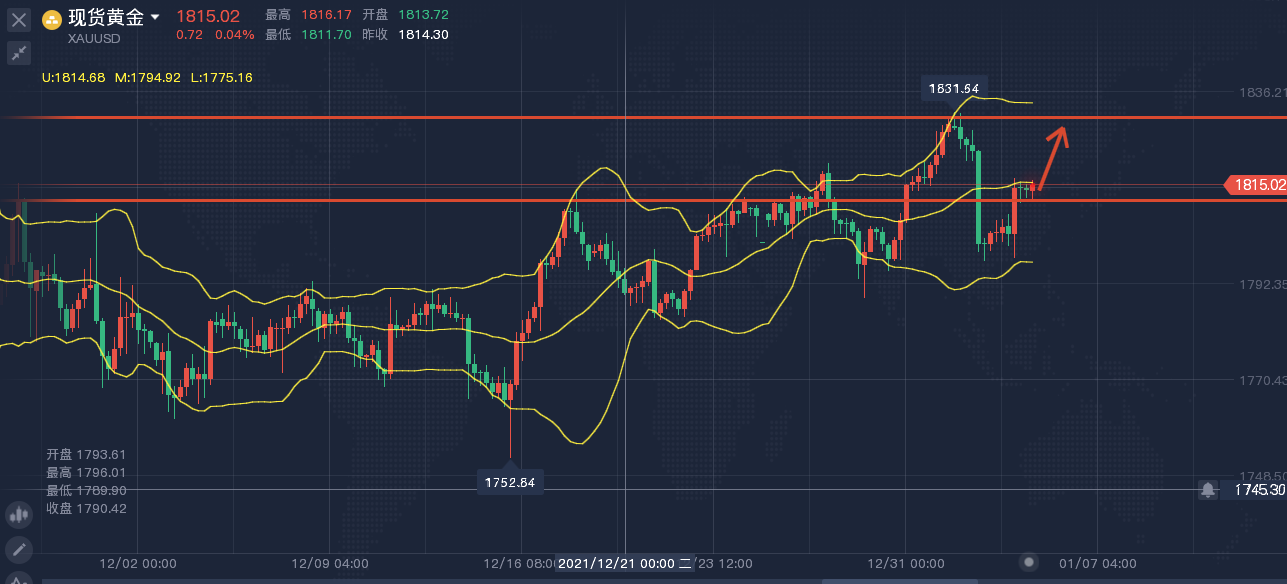Click the L:1775.16 lower band value
Image resolution: width=1287 pixels, height=584 pixels.
(x=221, y=77)
